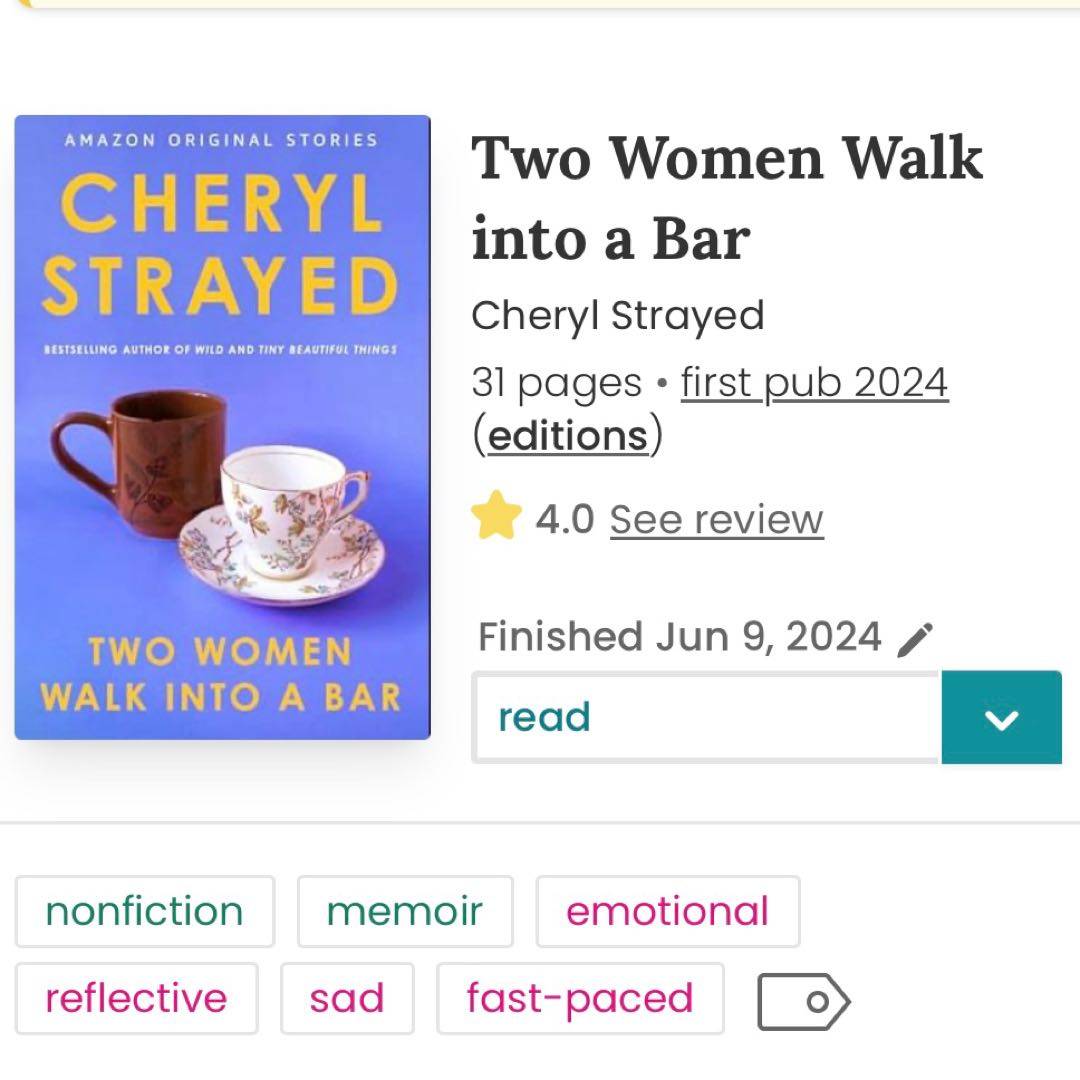
Task: Open the "read" status selector
Action: click(706, 717)
